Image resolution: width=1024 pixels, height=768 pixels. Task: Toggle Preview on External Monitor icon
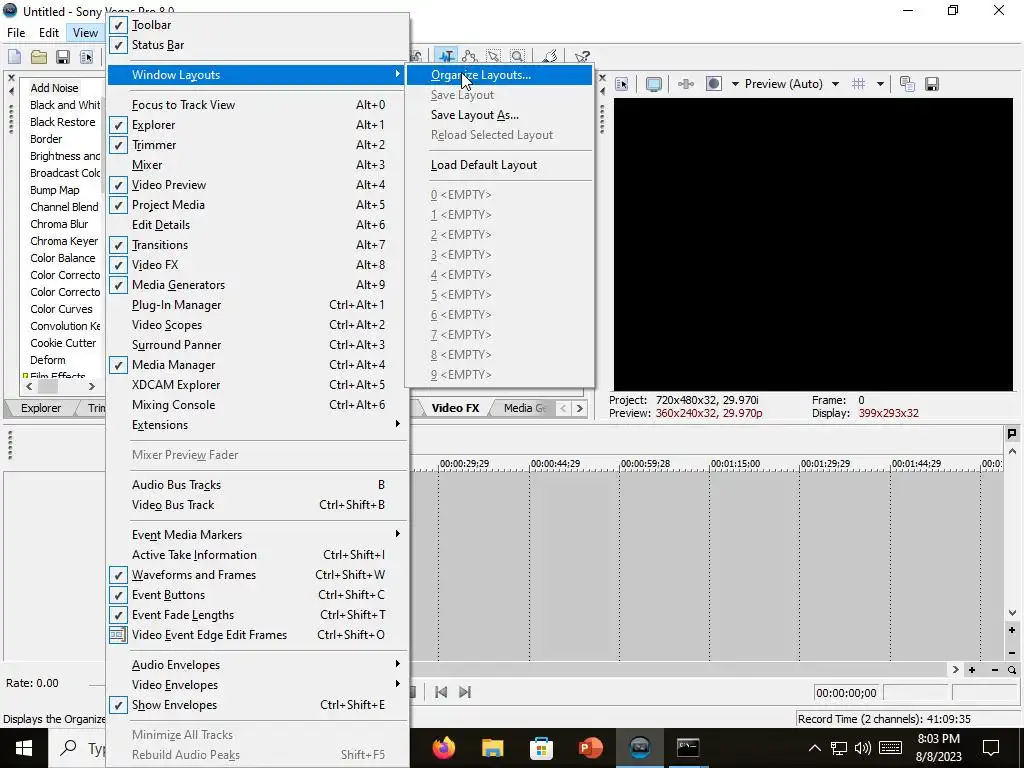point(654,84)
